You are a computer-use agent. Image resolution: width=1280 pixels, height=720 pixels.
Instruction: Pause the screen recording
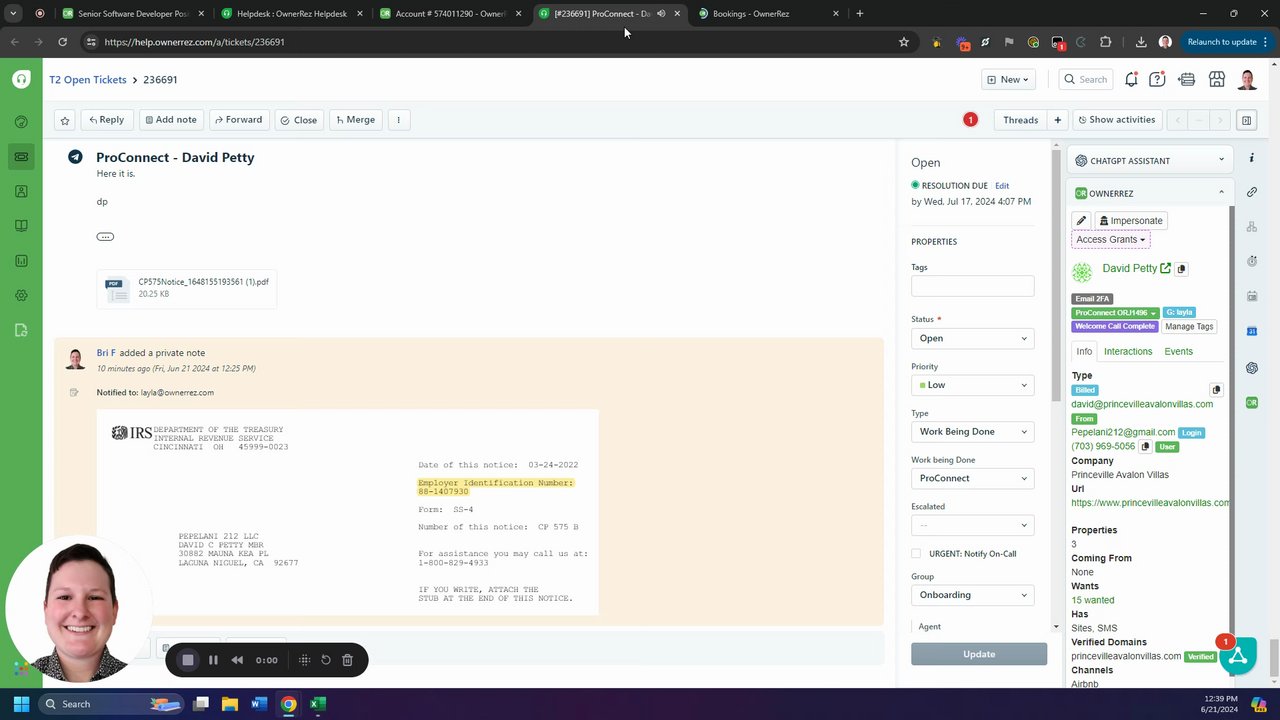click(213, 660)
